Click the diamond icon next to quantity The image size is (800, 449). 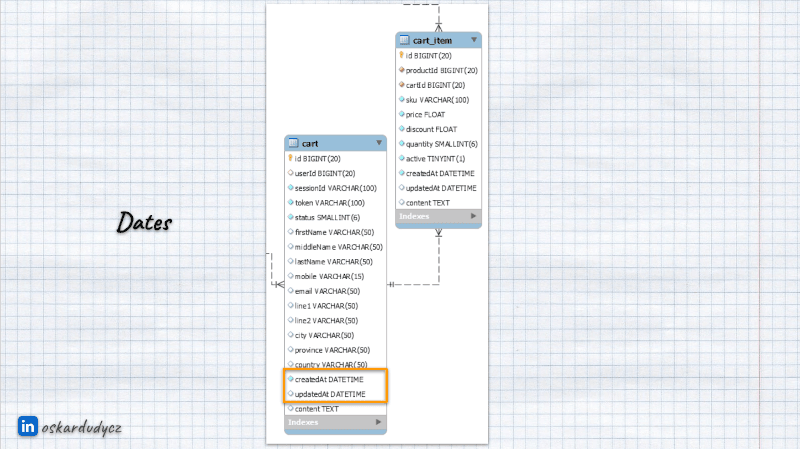402,144
